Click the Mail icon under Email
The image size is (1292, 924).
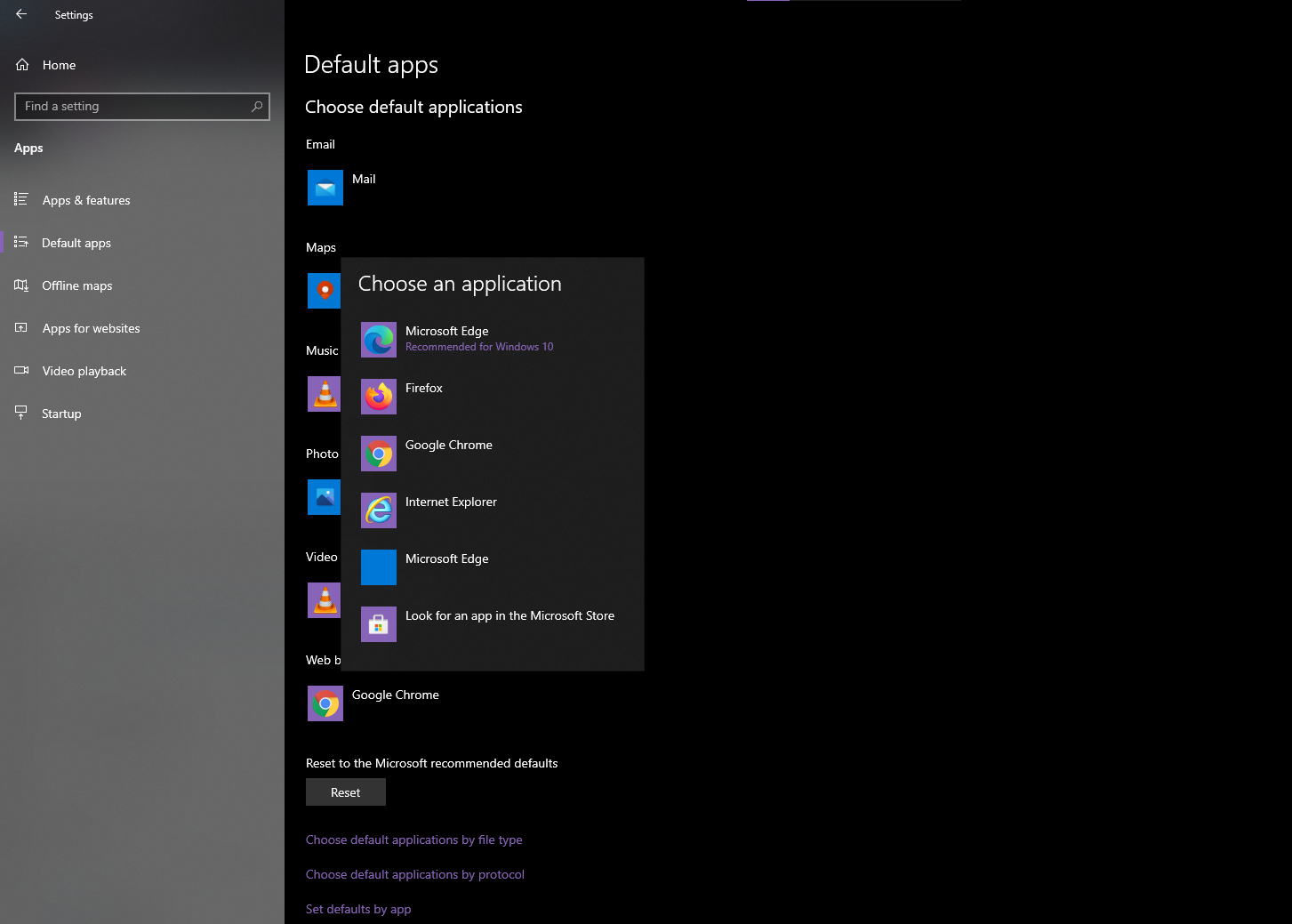(325, 188)
